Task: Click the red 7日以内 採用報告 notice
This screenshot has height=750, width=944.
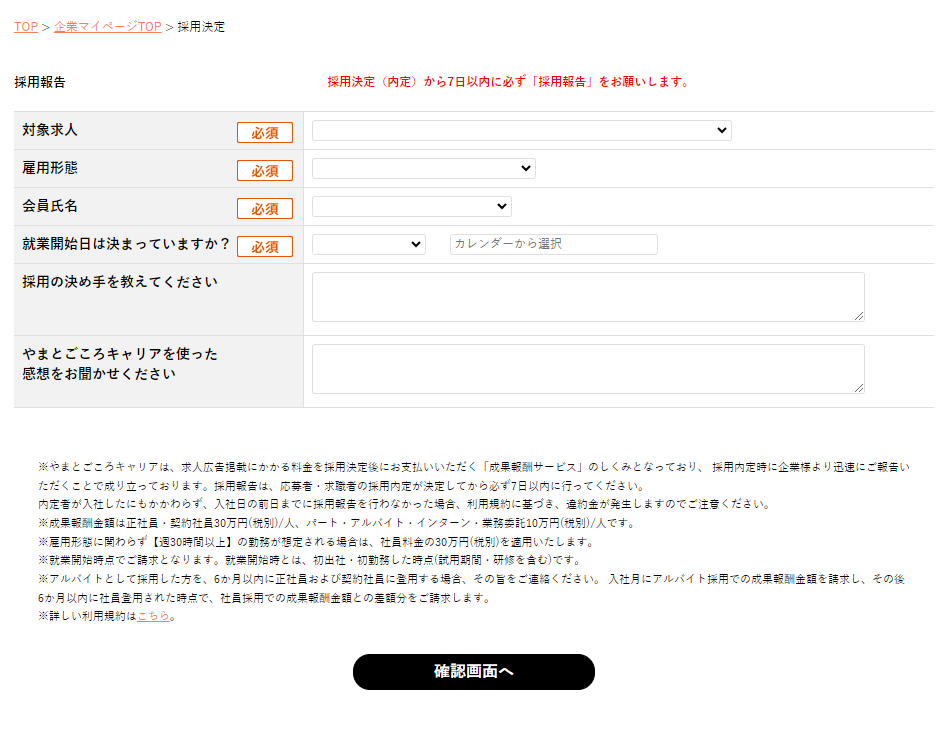Action: (508, 82)
